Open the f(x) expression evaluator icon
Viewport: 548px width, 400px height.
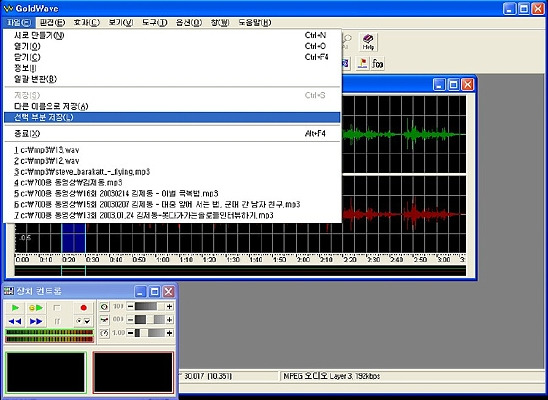(x=378, y=64)
